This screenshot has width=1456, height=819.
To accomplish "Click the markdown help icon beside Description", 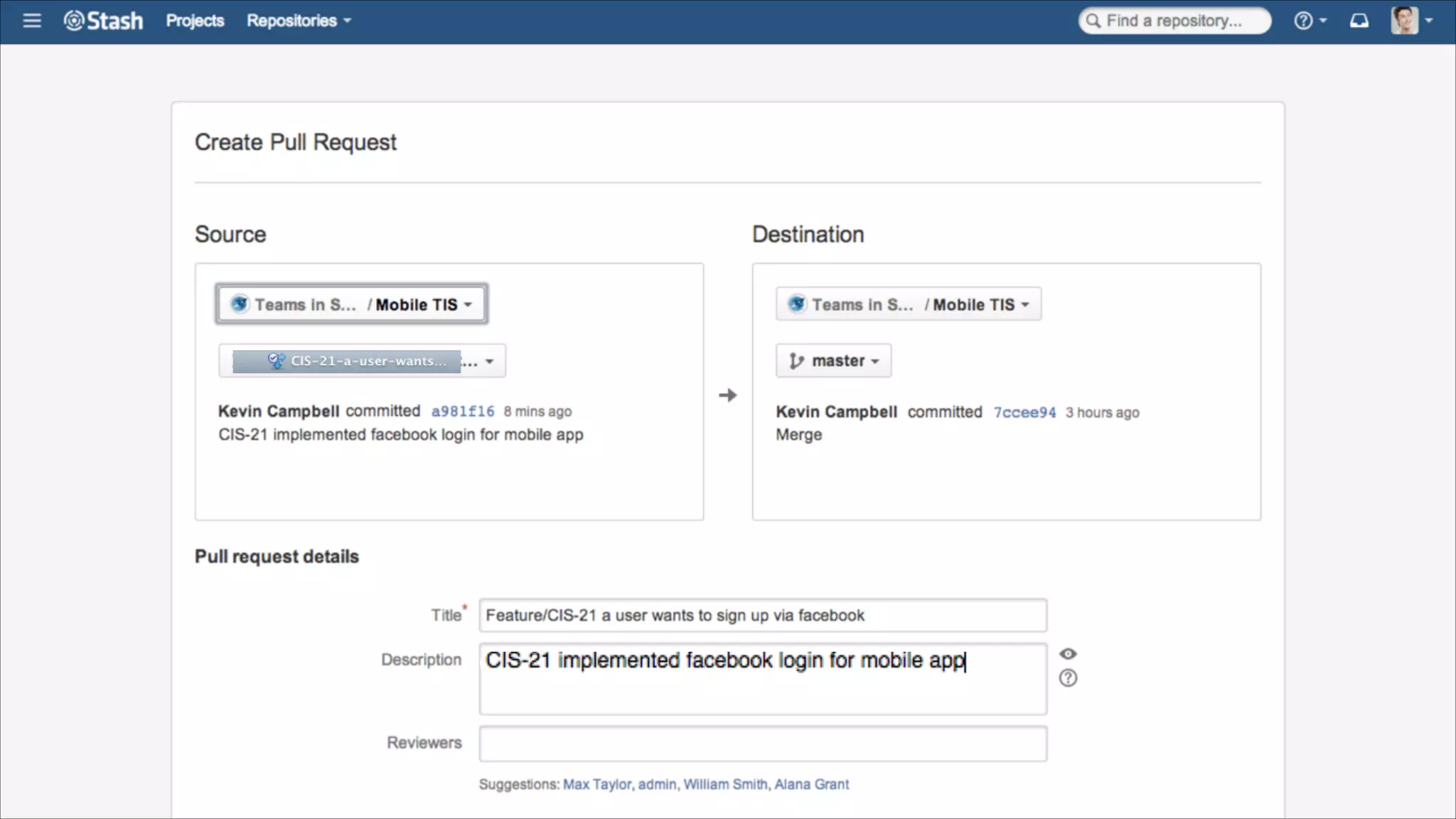I will point(1068,678).
